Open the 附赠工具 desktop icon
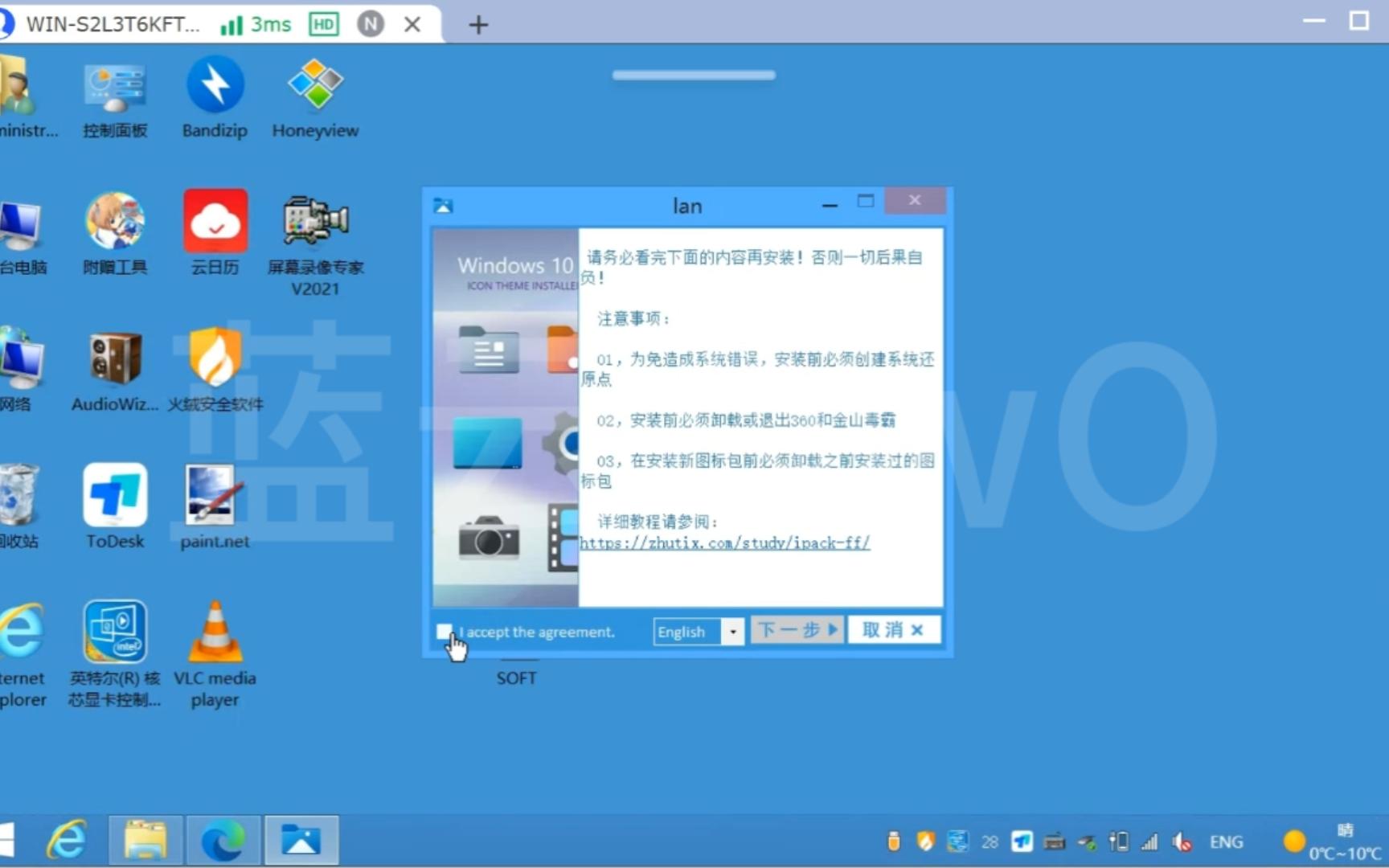 tap(115, 235)
